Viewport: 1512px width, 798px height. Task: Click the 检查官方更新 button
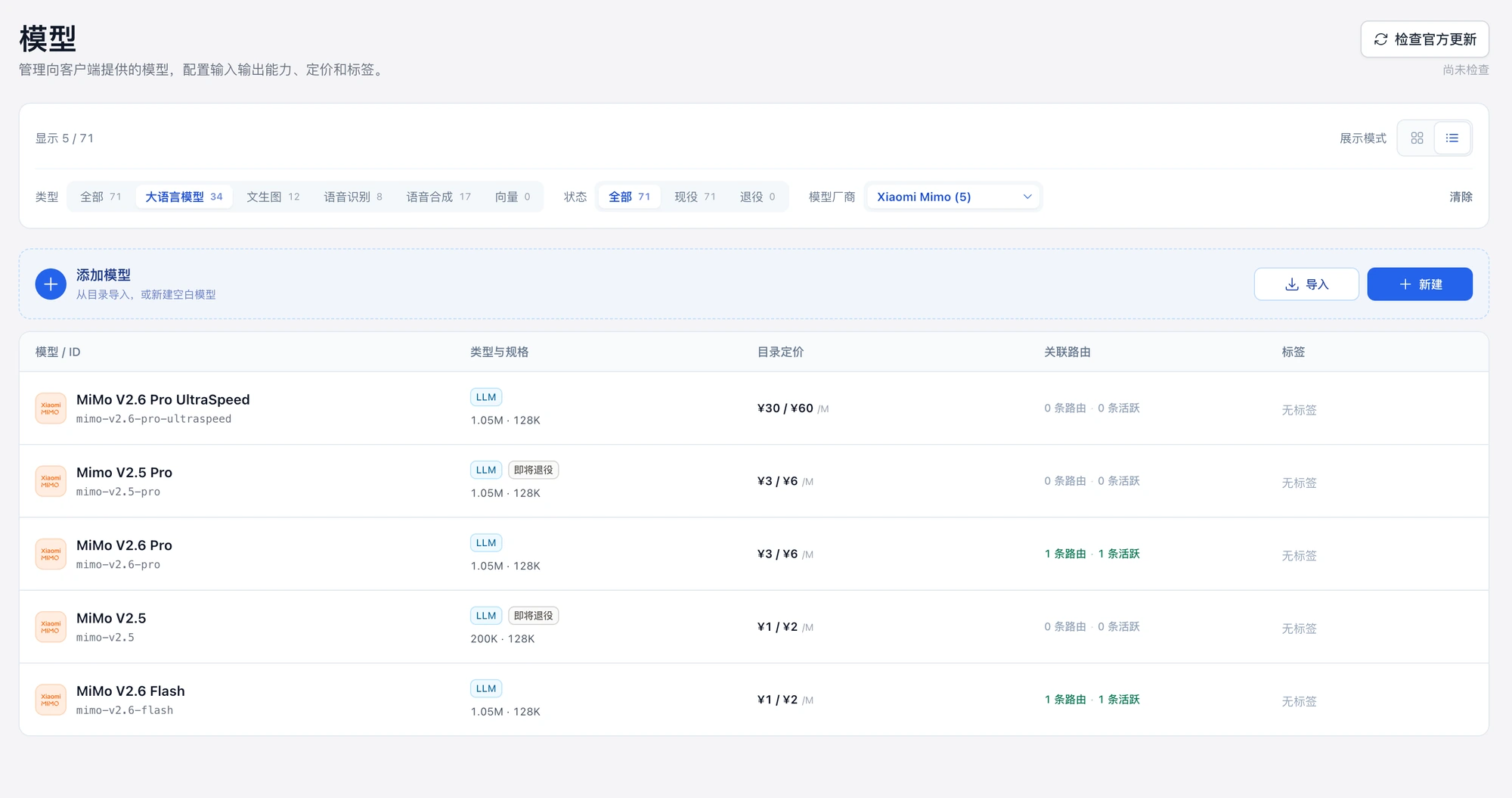click(1424, 39)
